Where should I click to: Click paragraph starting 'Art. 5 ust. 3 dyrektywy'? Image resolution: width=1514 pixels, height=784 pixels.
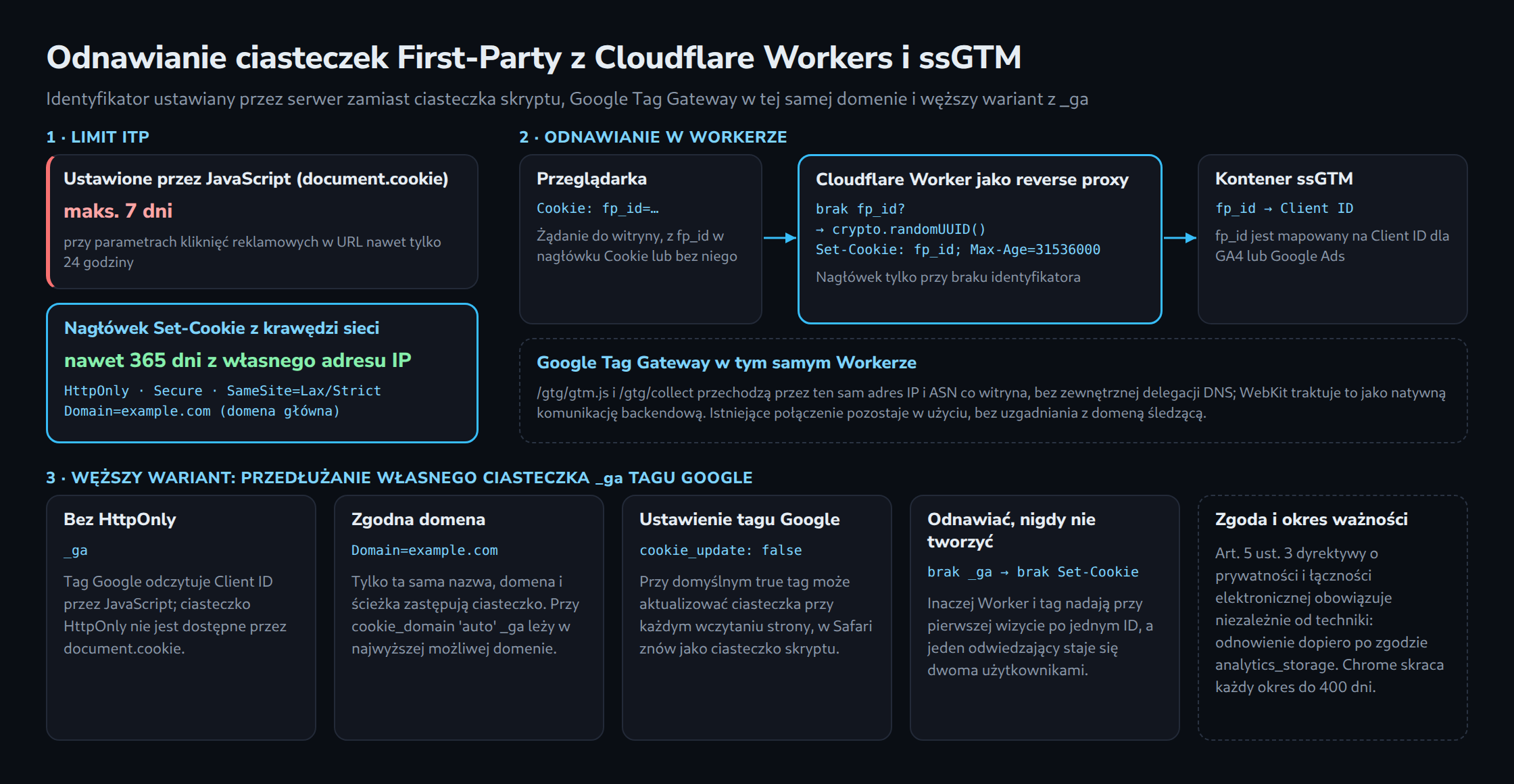(x=1329, y=620)
